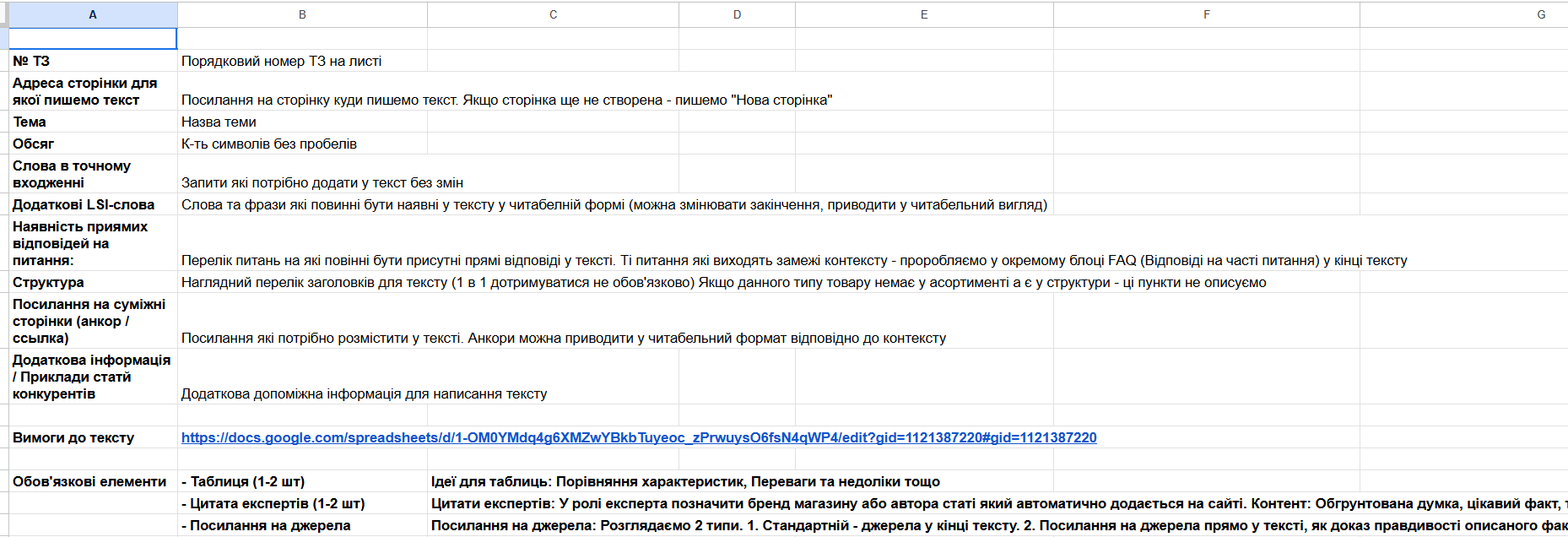This screenshot has height=537, width=1568.
Task: Click 'К-ть символів без пробелів' cell
Action: pos(302,144)
